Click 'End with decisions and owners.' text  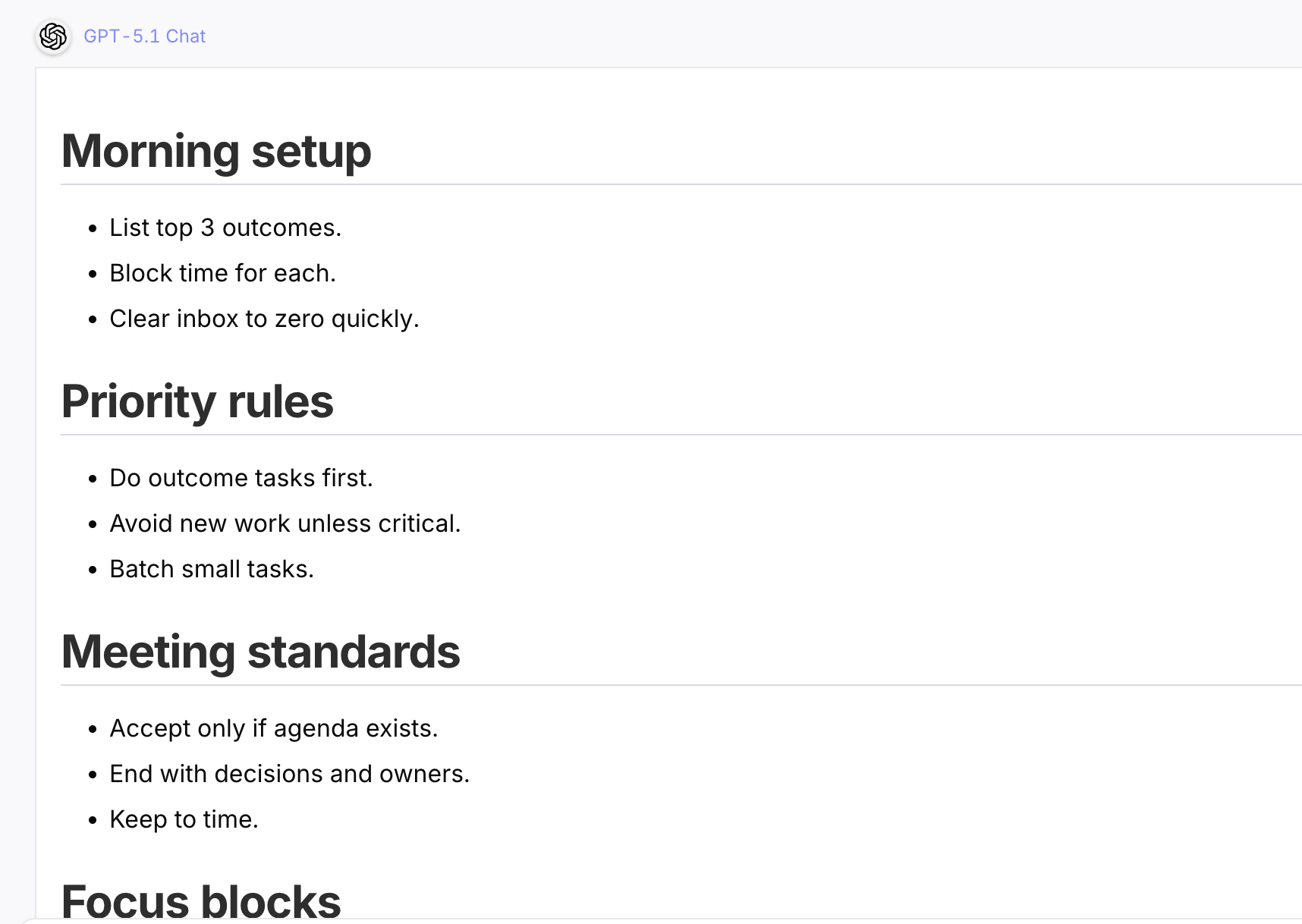coord(289,774)
